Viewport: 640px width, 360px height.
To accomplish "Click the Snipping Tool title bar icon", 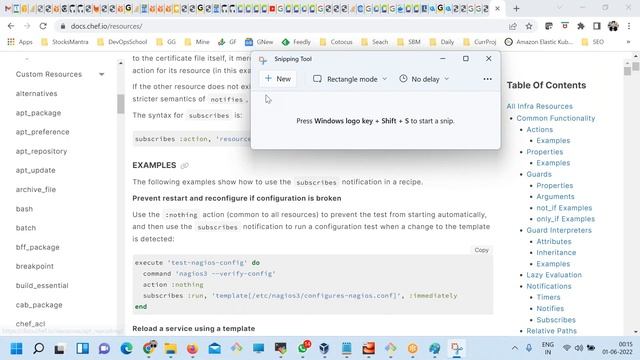I will click(263, 60).
